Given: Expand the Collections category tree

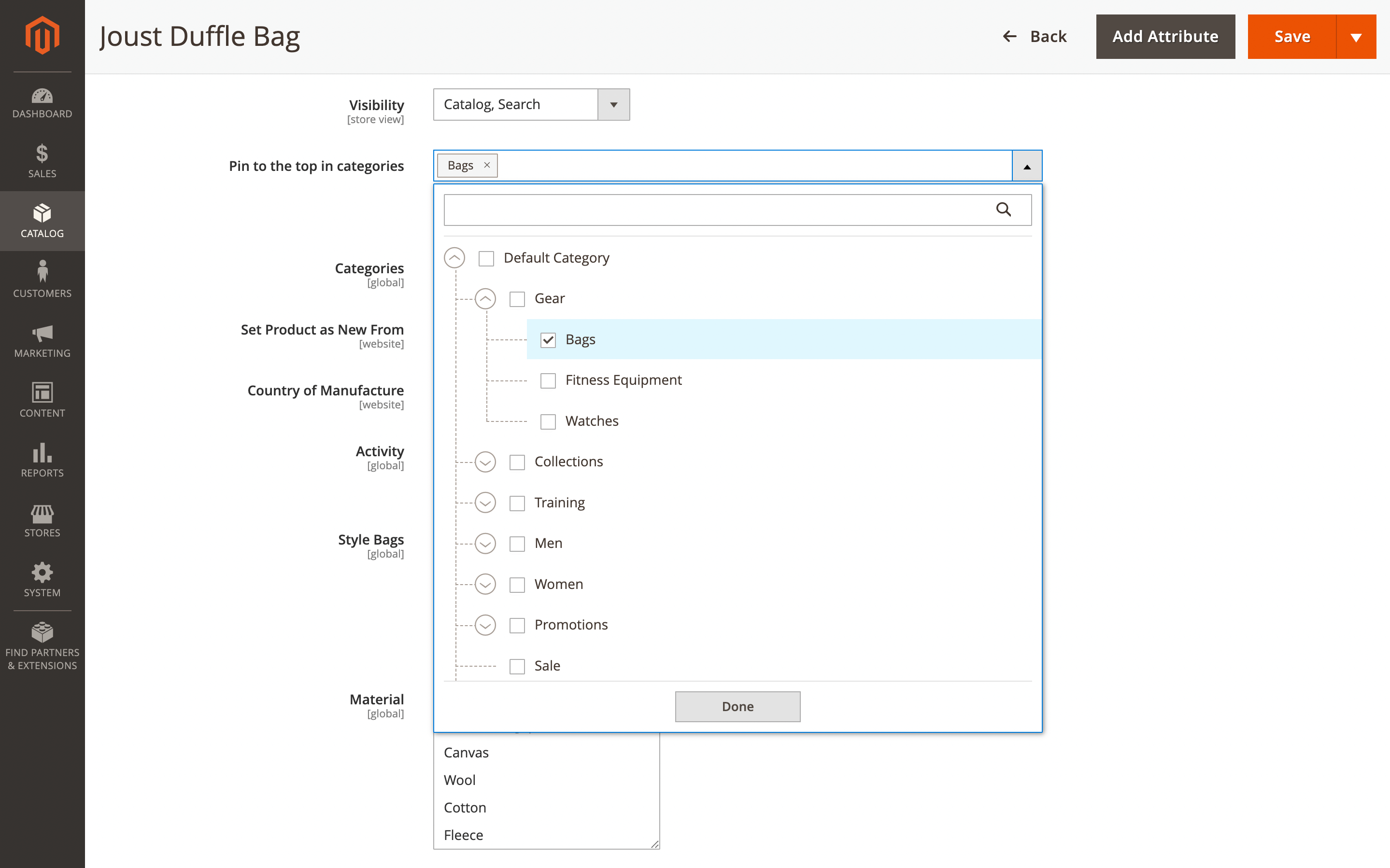Looking at the screenshot, I should pos(485,462).
